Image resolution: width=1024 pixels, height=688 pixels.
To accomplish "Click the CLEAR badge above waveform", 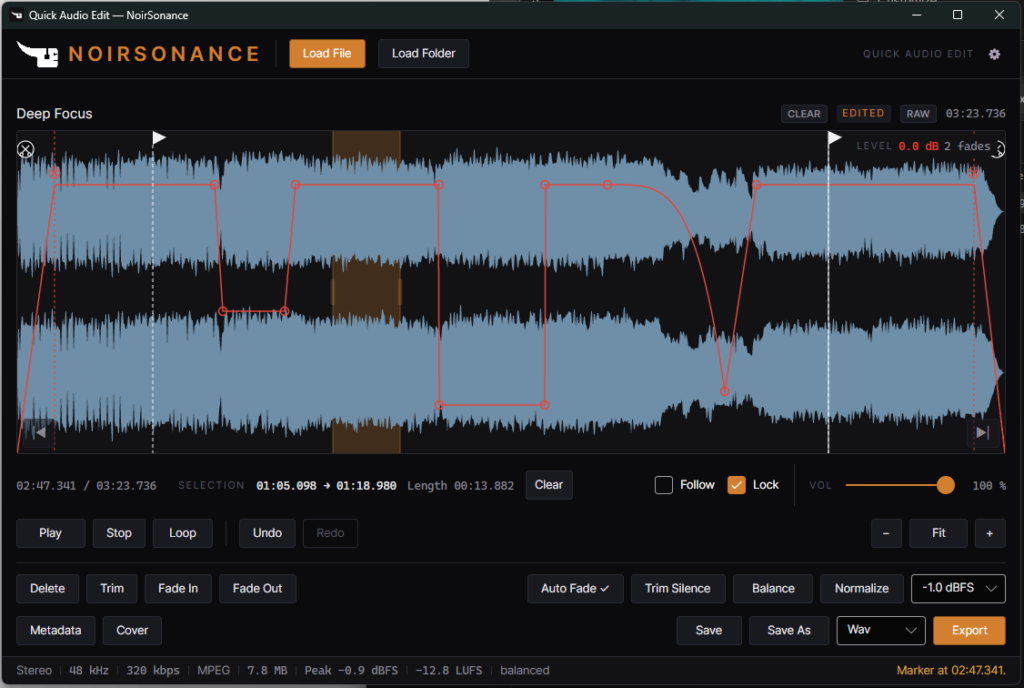I will click(x=804, y=114).
